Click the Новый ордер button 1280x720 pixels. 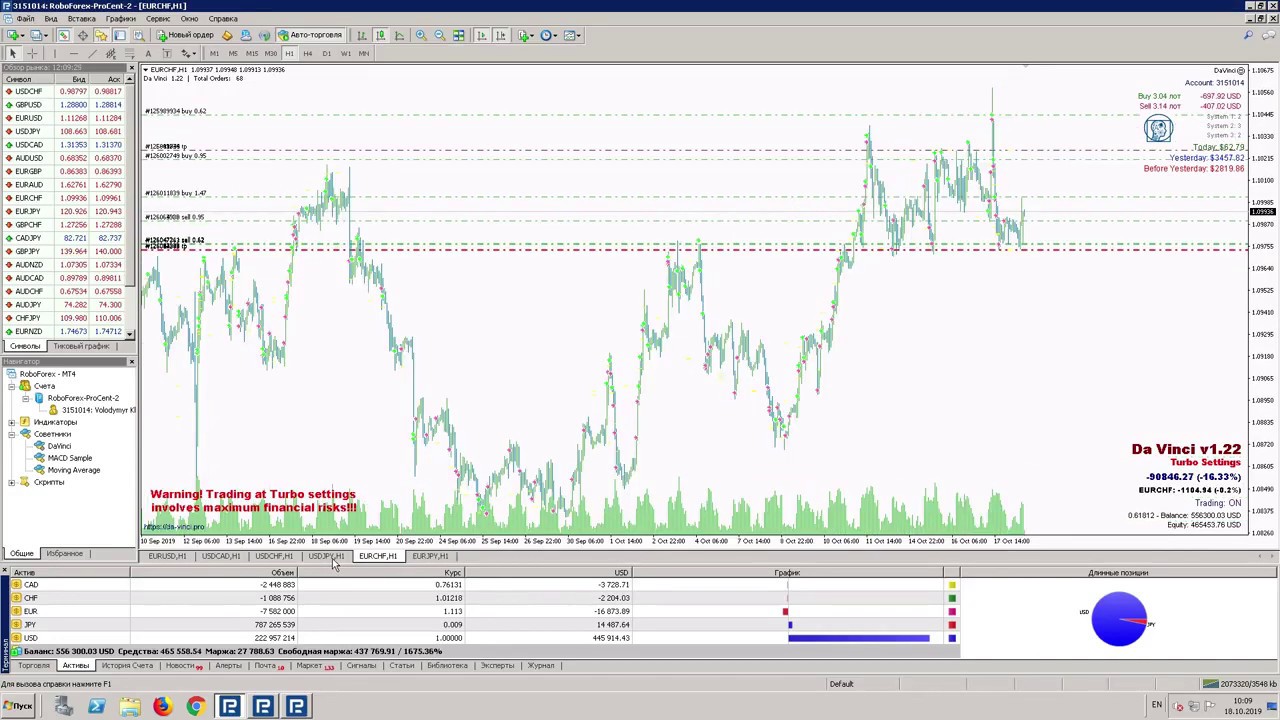pyautogui.click(x=185, y=35)
